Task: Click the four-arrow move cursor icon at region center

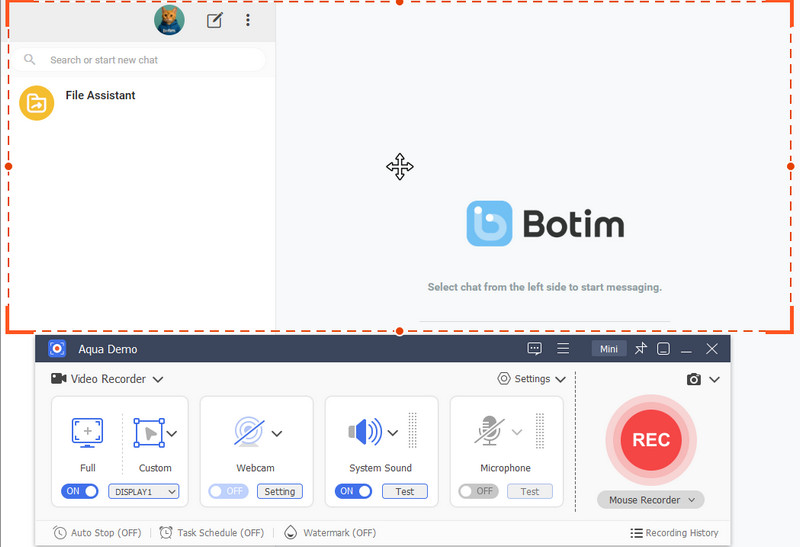Action: tap(399, 166)
